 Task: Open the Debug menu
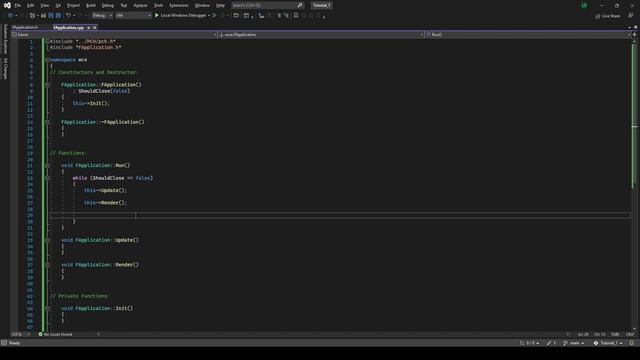click(108, 5)
